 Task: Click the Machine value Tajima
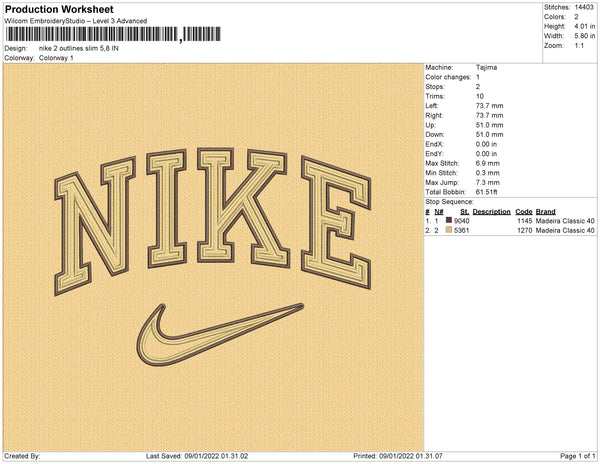(486, 67)
